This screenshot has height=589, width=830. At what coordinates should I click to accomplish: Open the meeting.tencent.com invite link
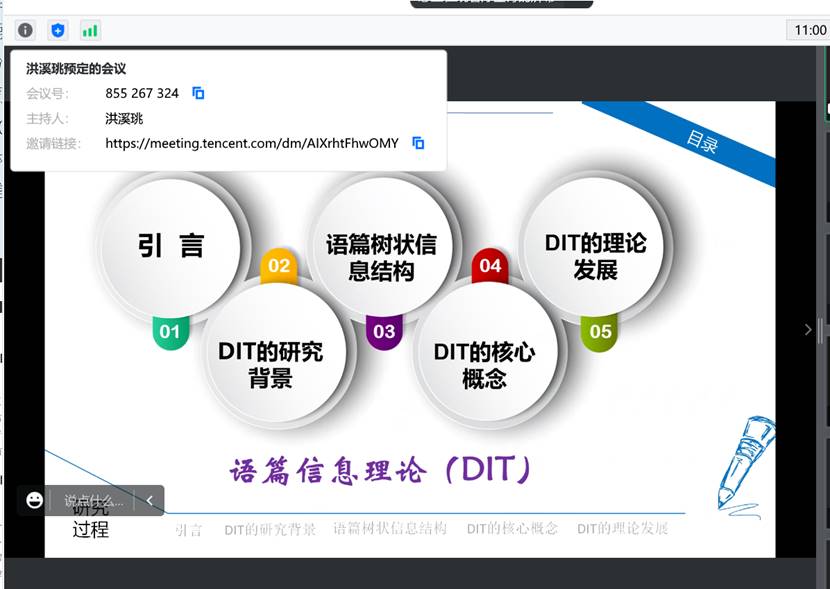[251, 143]
